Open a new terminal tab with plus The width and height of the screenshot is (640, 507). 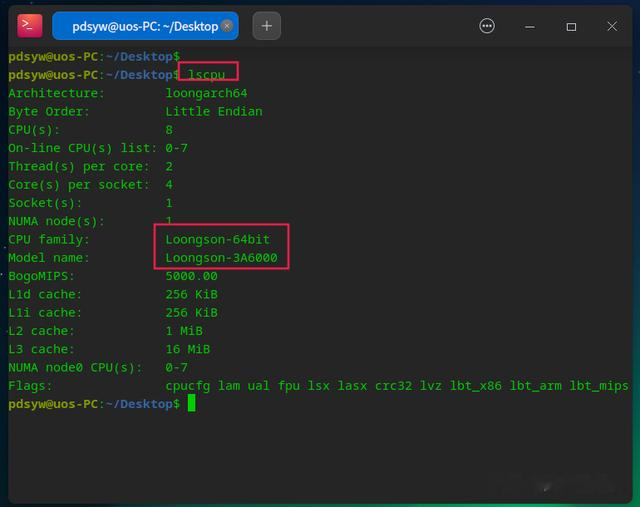(x=267, y=26)
